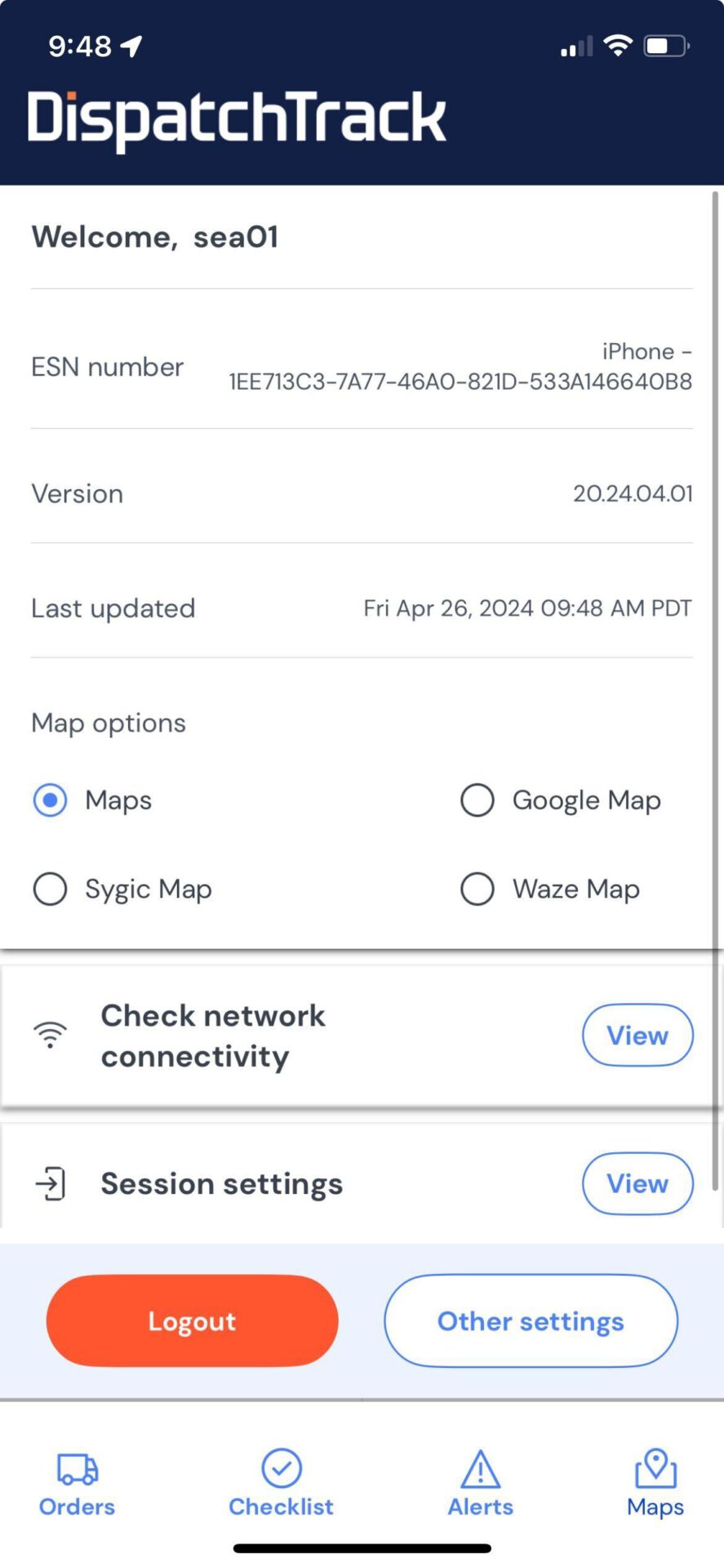Tap the Orders truck icon

tap(77, 1469)
